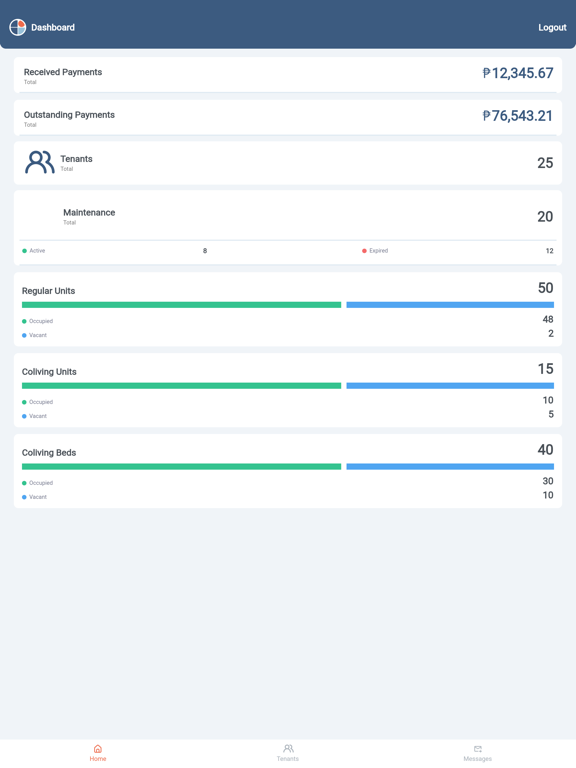Open the Home tab icon
This screenshot has height=768, width=576.
(x=97, y=748)
